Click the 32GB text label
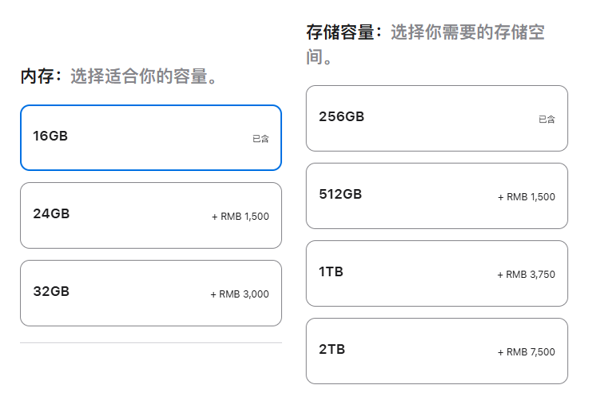Screen dimensions: 589x402 click(x=51, y=291)
